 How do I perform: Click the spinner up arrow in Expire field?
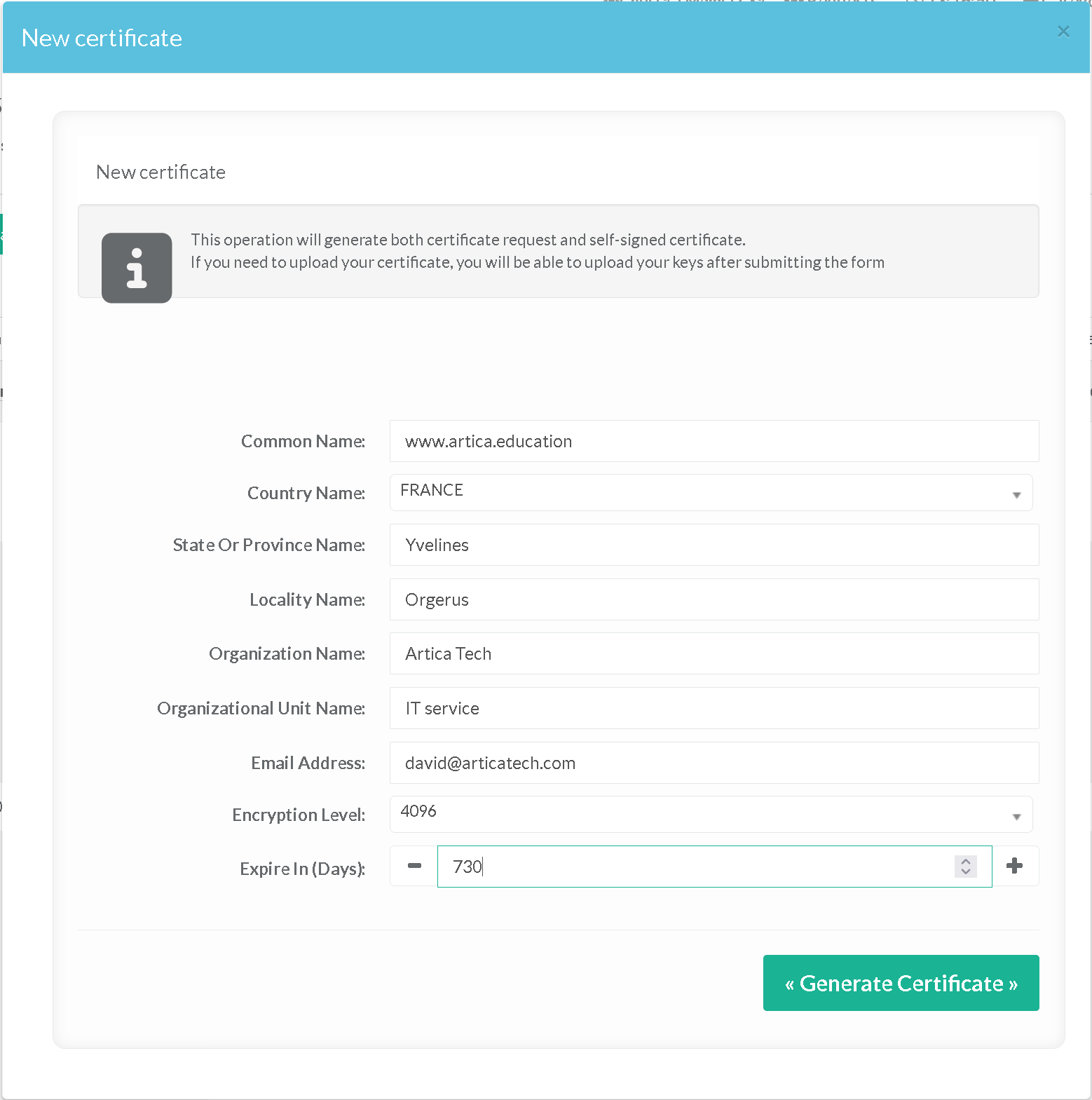coord(966,861)
